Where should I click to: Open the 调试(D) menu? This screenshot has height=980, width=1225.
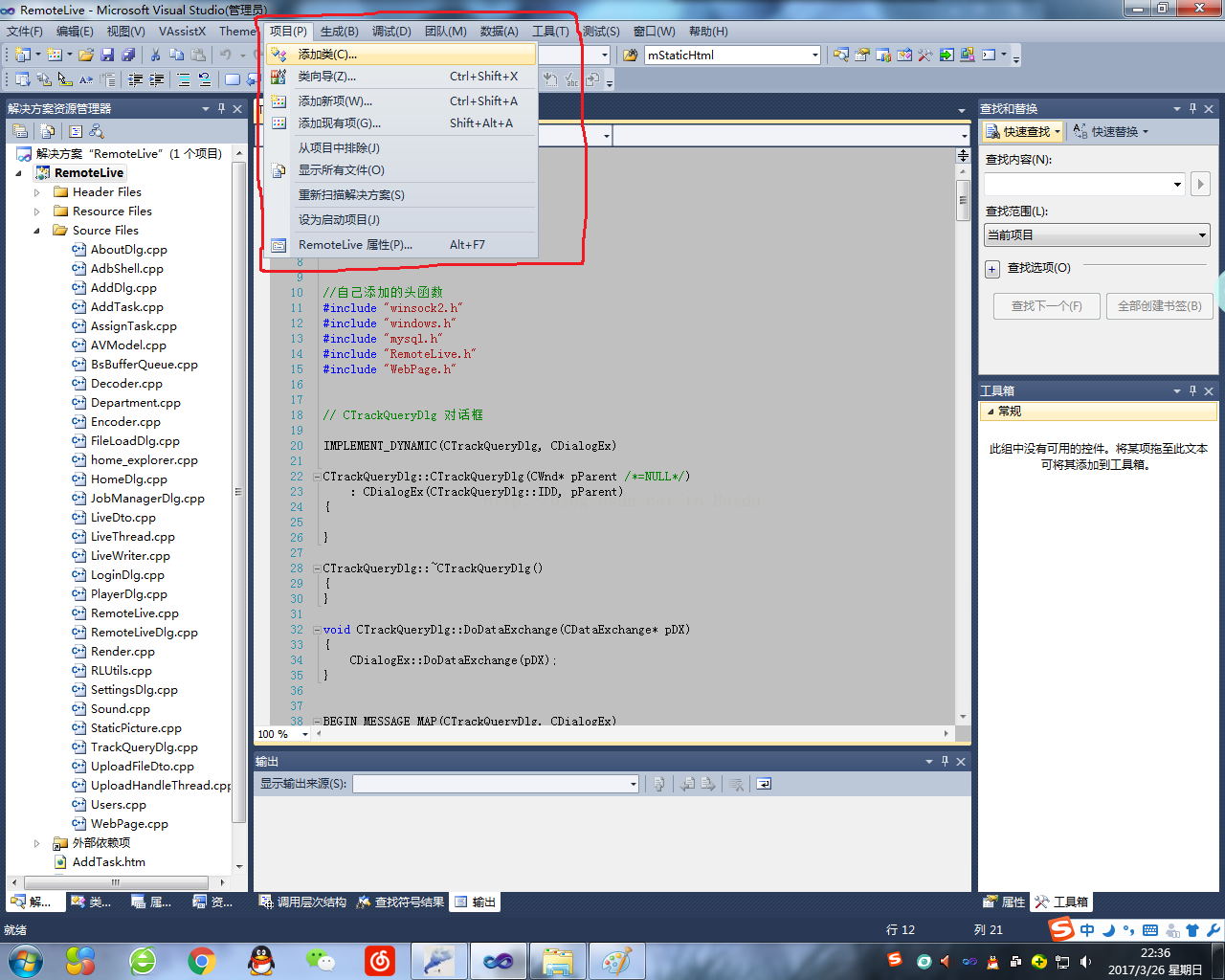pyautogui.click(x=391, y=32)
